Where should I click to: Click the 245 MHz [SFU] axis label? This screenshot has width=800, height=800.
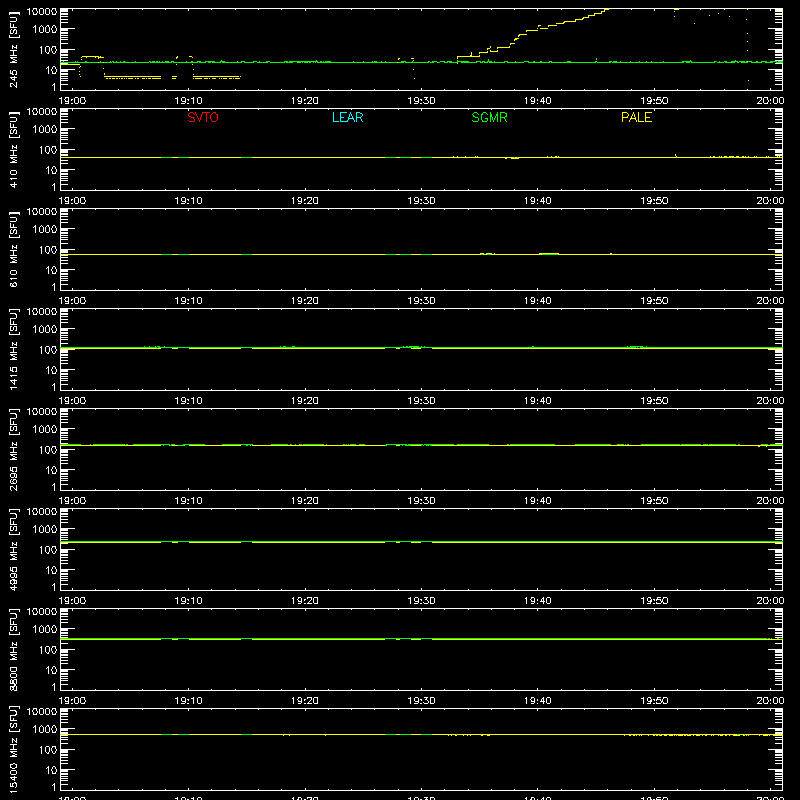[13, 50]
